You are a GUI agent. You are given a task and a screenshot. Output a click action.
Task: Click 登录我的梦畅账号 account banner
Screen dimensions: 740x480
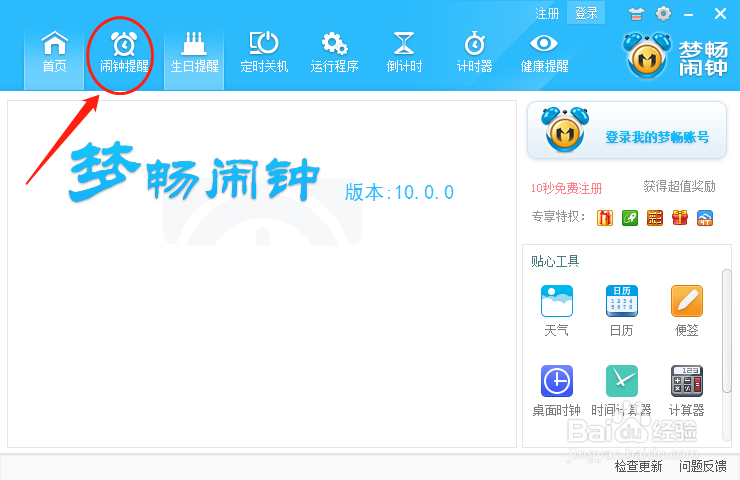[x=627, y=130]
